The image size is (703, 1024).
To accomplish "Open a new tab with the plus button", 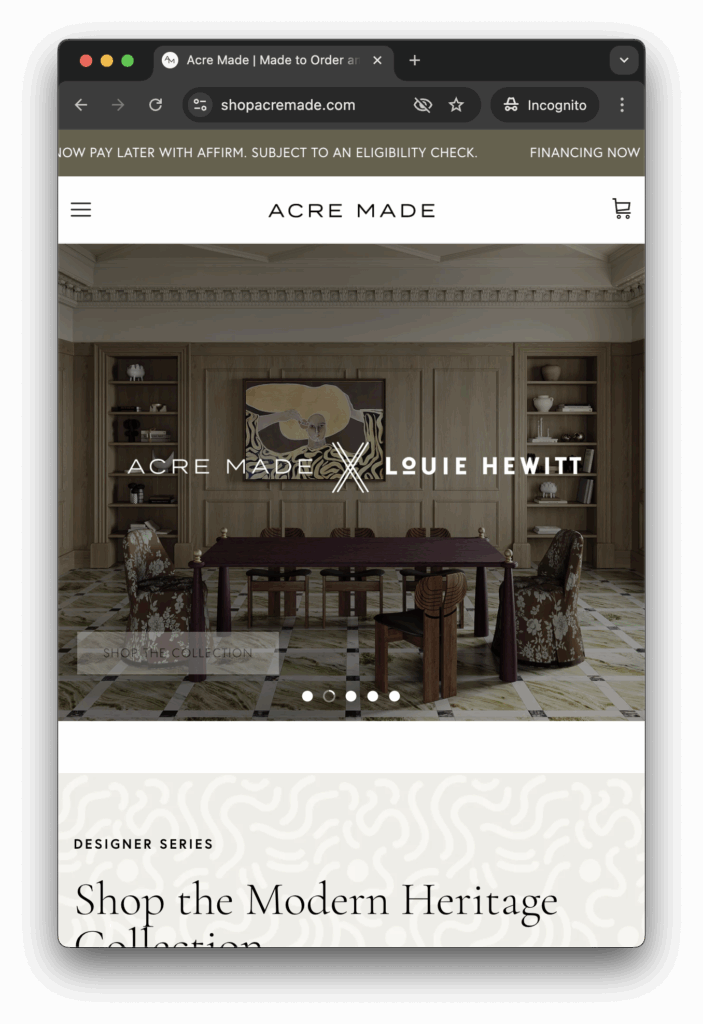I will 415,60.
